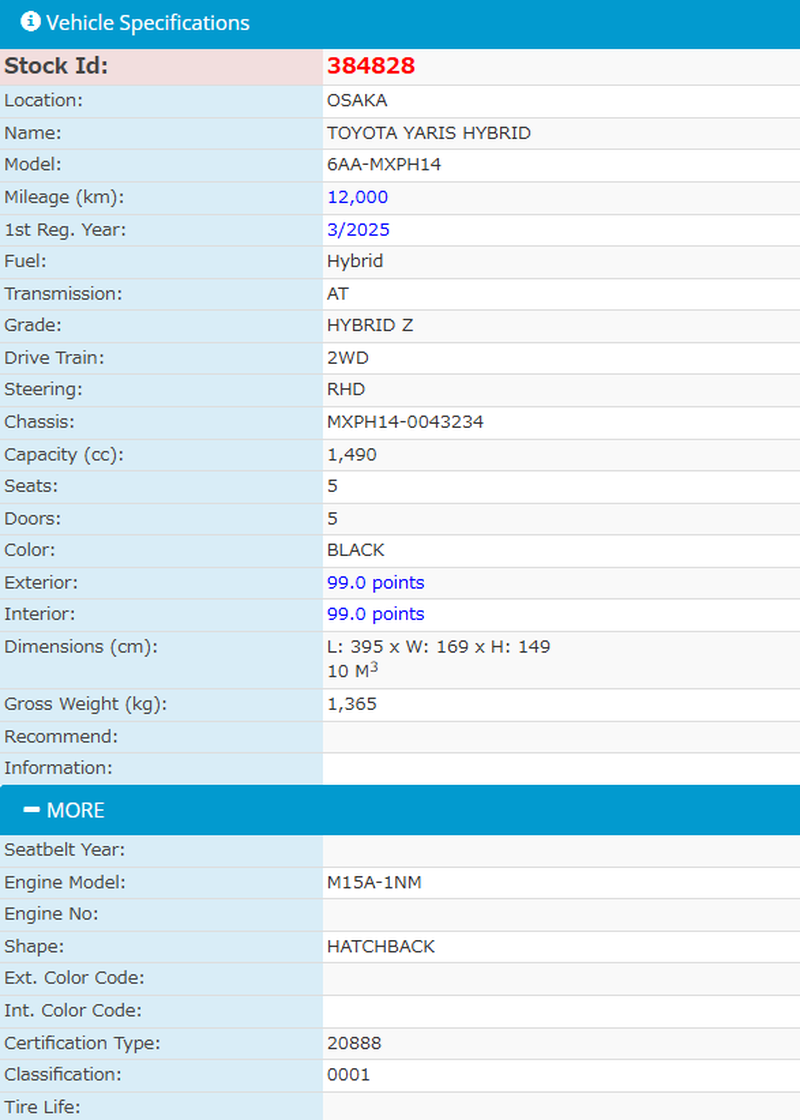Click the Fuel value Hybrid
This screenshot has width=800, height=1120.
(355, 261)
